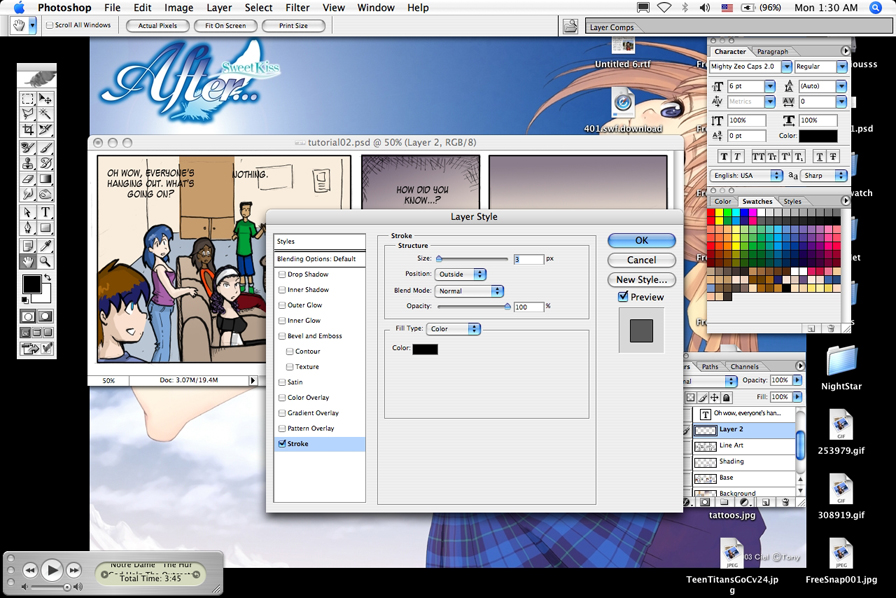Create new layer icon in Layers panel
896x598 pixels.
tap(766, 503)
